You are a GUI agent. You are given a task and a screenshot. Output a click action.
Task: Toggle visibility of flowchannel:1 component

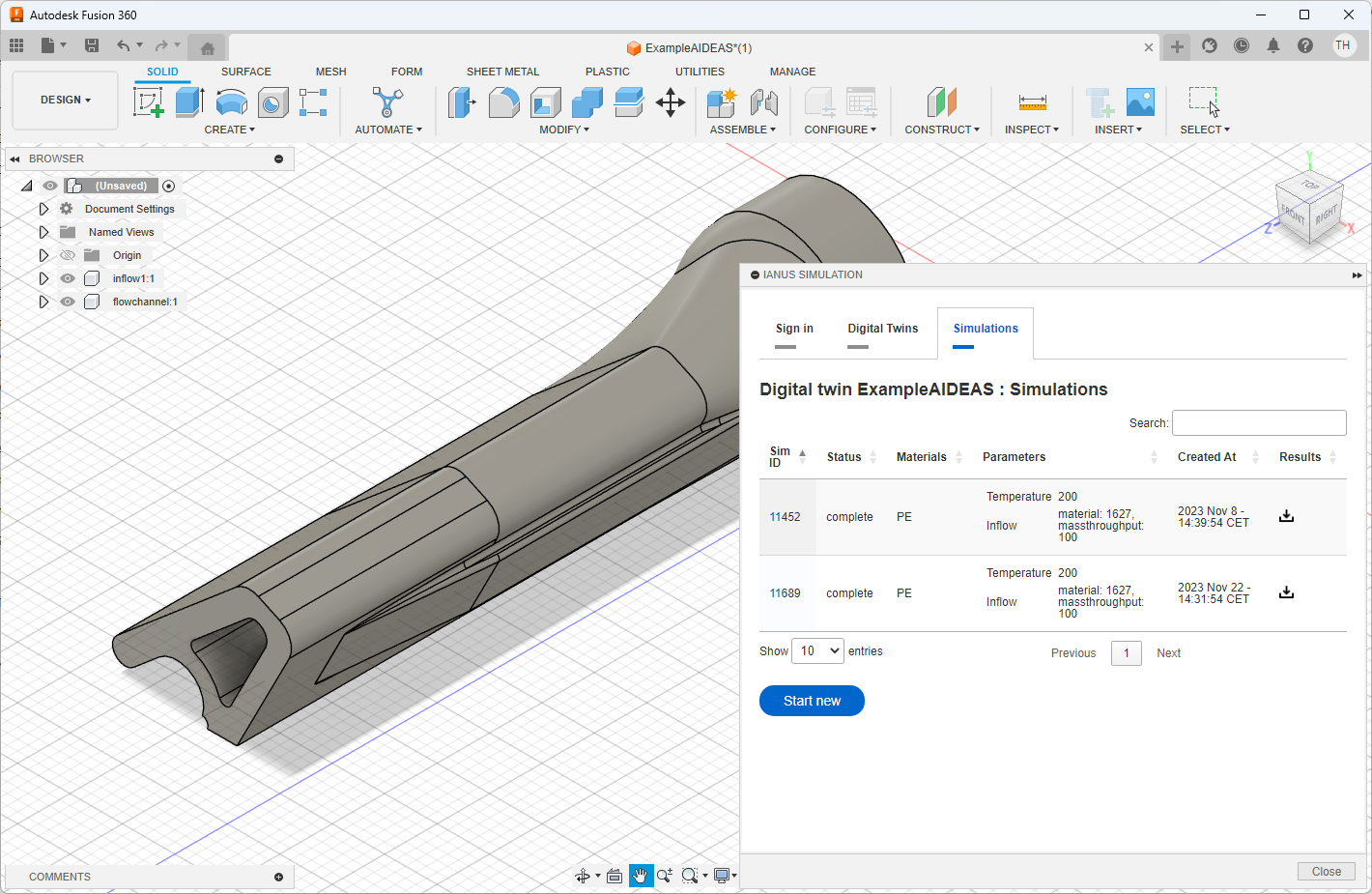(68, 302)
